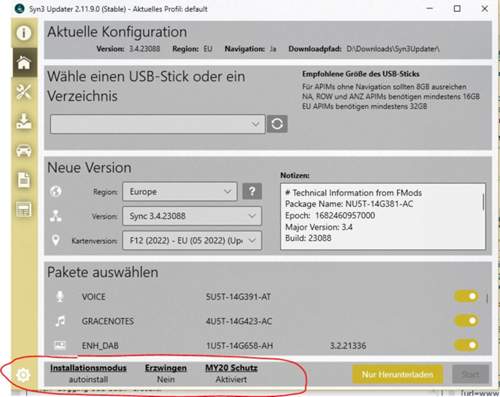The height and width of the screenshot is (397, 500).
Task: Toggle the ENH_DAB package switch
Action: (466, 345)
